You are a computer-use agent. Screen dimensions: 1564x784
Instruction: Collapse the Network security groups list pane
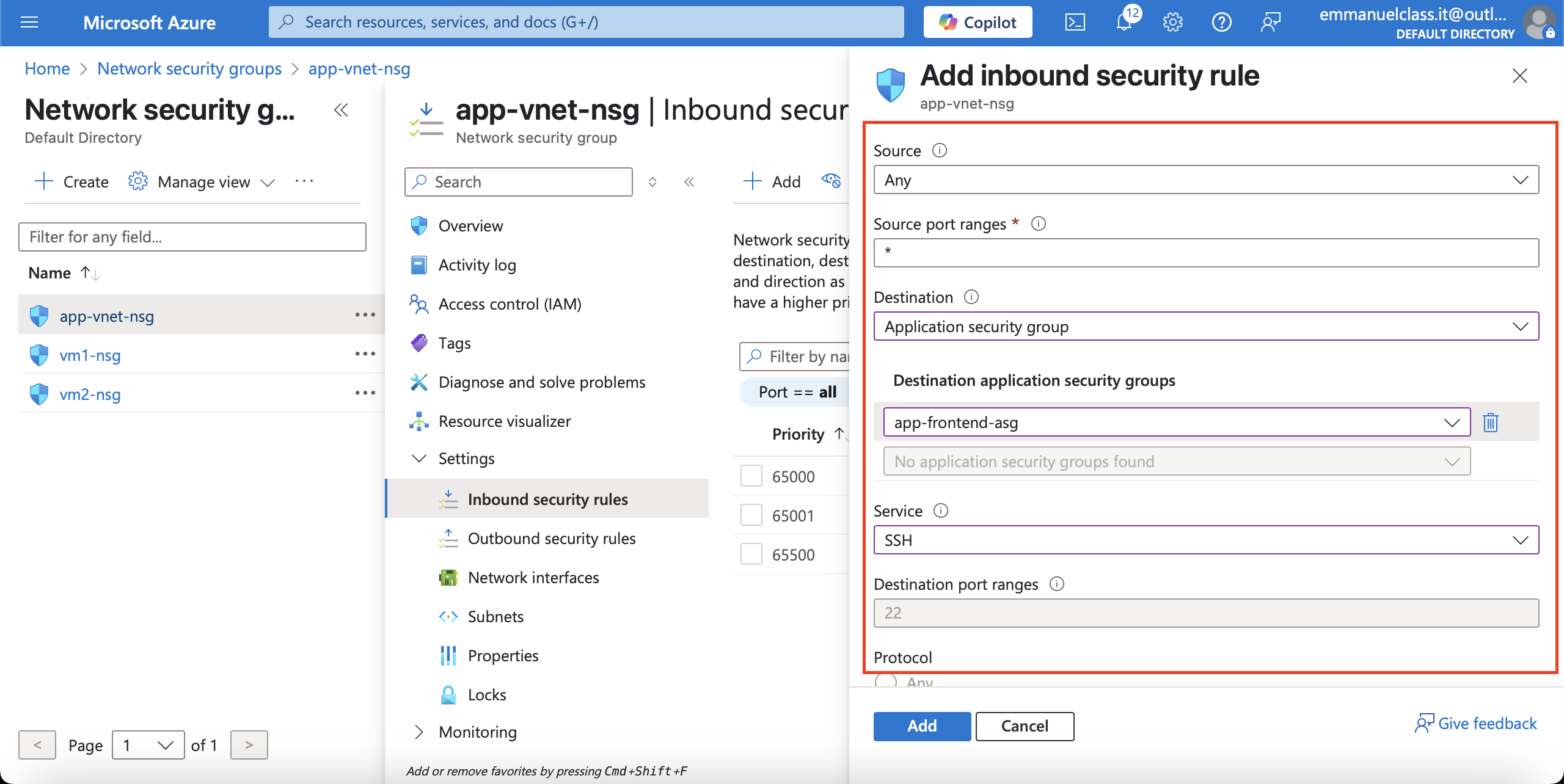(x=341, y=110)
